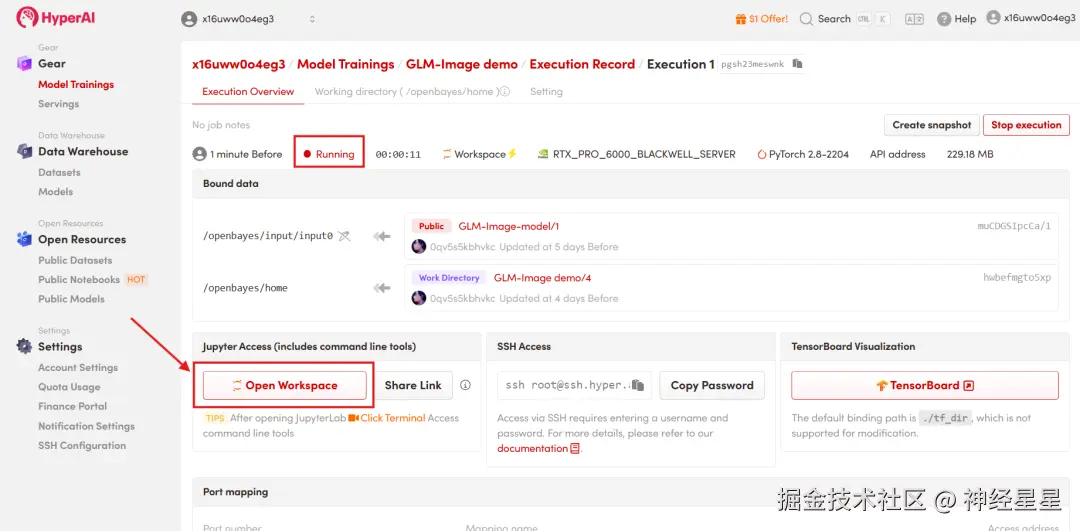Click Copy Password button
This screenshot has height=531, width=1080.
pyautogui.click(x=712, y=385)
